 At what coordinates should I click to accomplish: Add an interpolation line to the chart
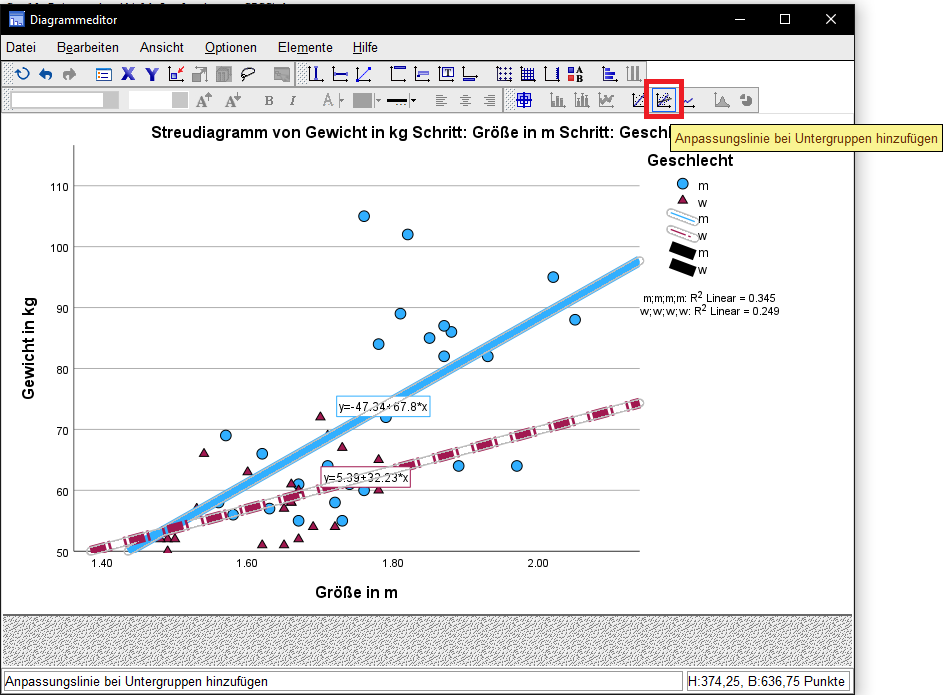click(691, 100)
